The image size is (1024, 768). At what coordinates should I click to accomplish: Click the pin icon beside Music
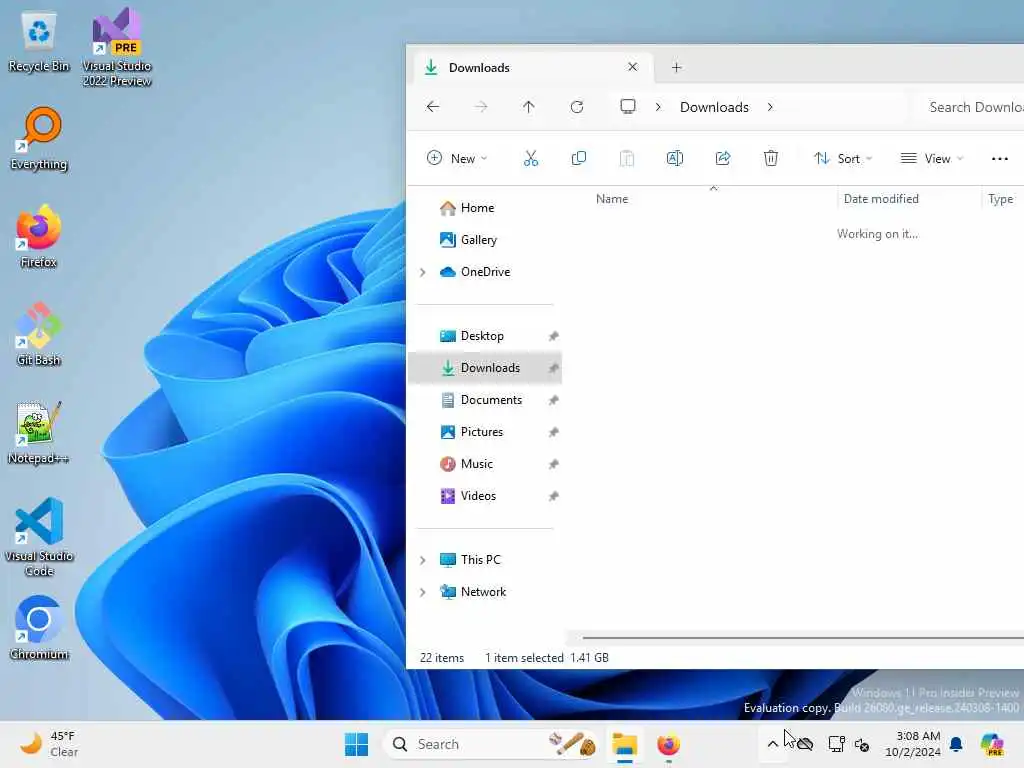[x=553, y=464]
